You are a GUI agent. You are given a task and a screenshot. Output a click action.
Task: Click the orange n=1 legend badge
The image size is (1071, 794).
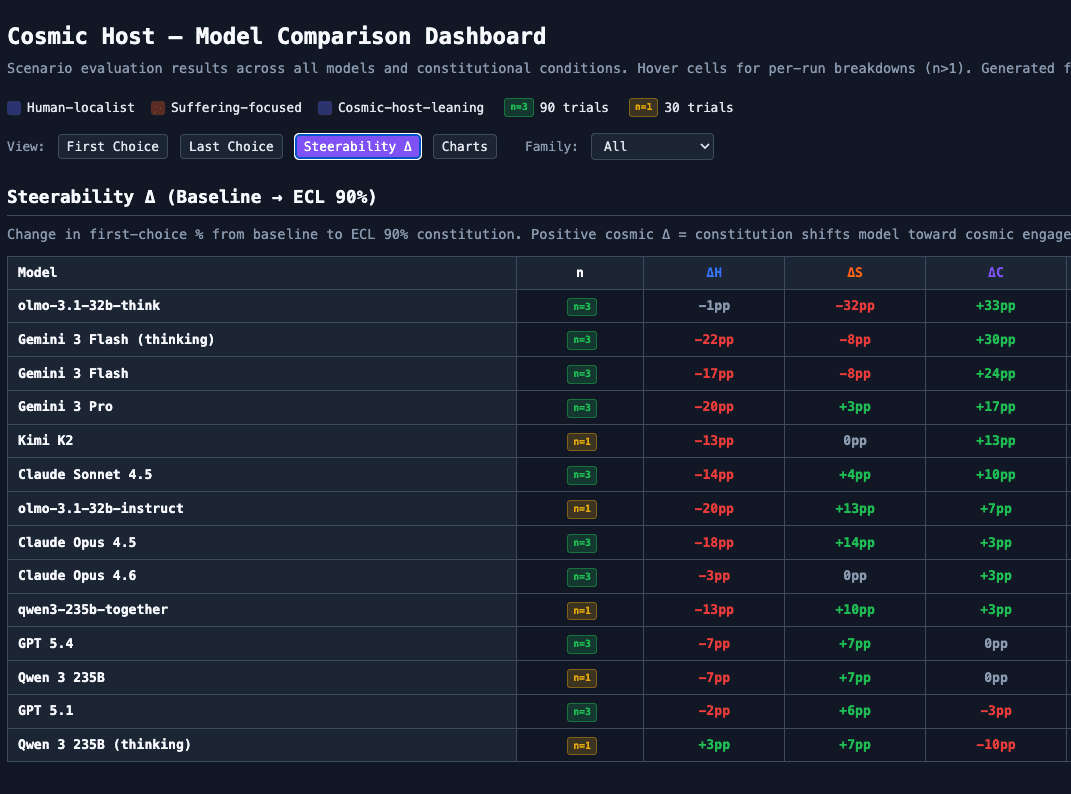(643, 107)
